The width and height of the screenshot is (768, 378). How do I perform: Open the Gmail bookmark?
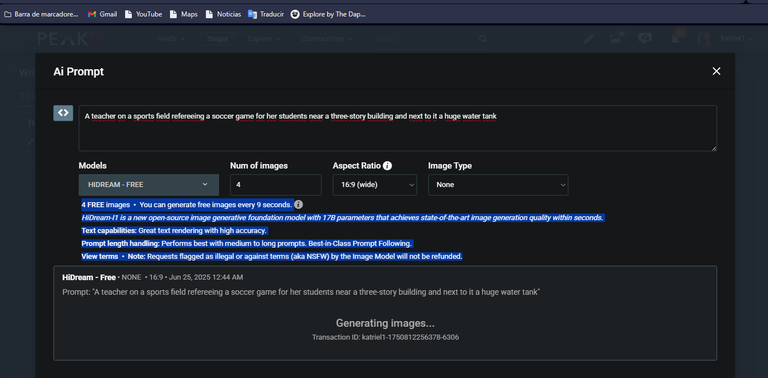102,14
